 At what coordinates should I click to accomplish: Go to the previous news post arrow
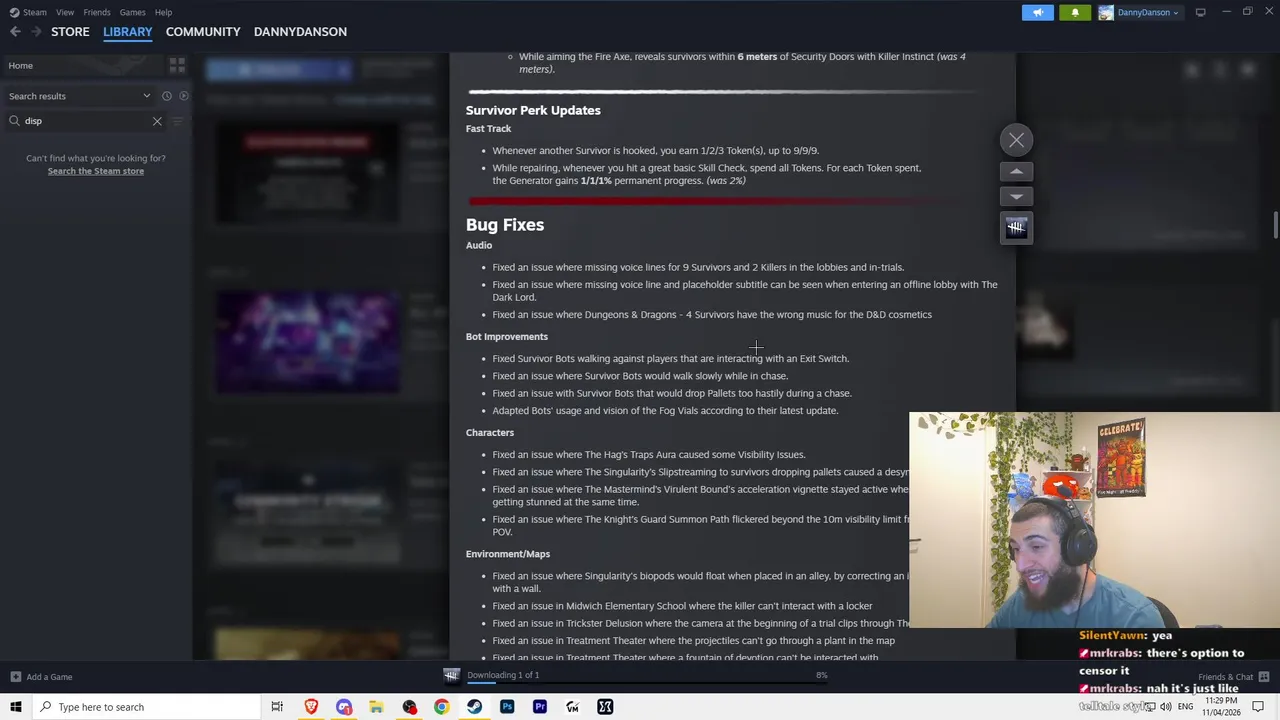[1016, 172]
